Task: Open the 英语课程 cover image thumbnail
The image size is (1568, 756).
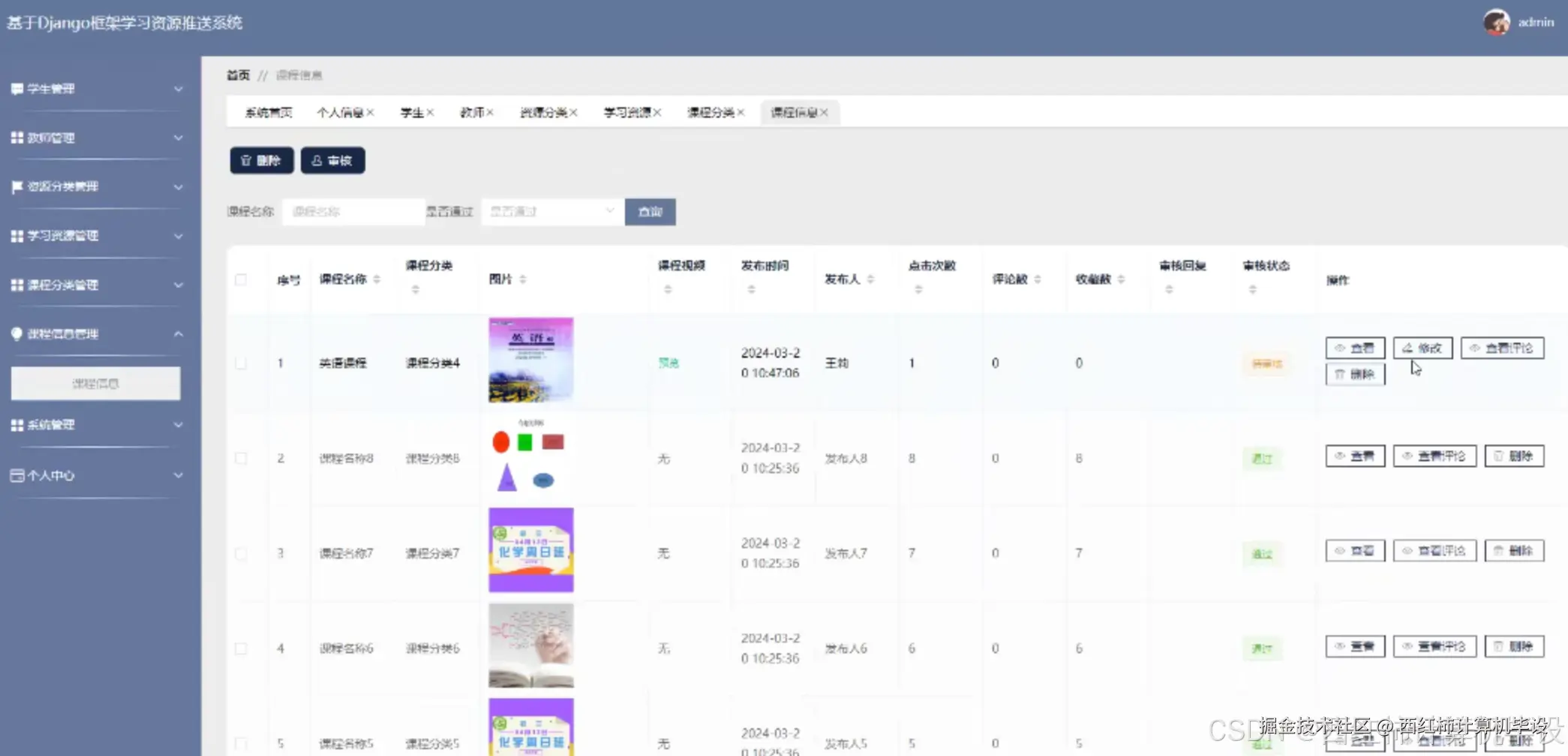Action: click(531, 360)
